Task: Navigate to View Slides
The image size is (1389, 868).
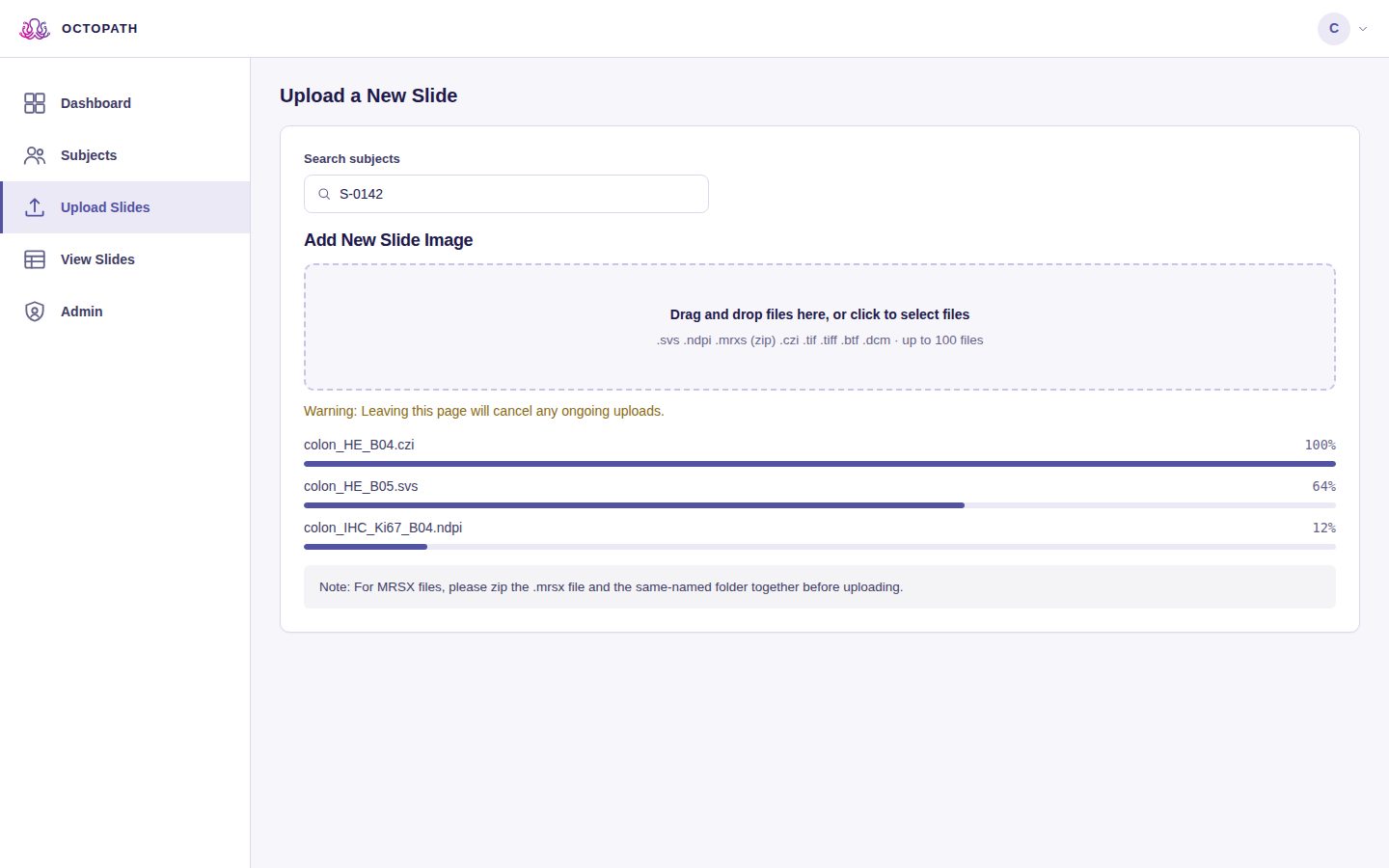Action: coord(125,259)
